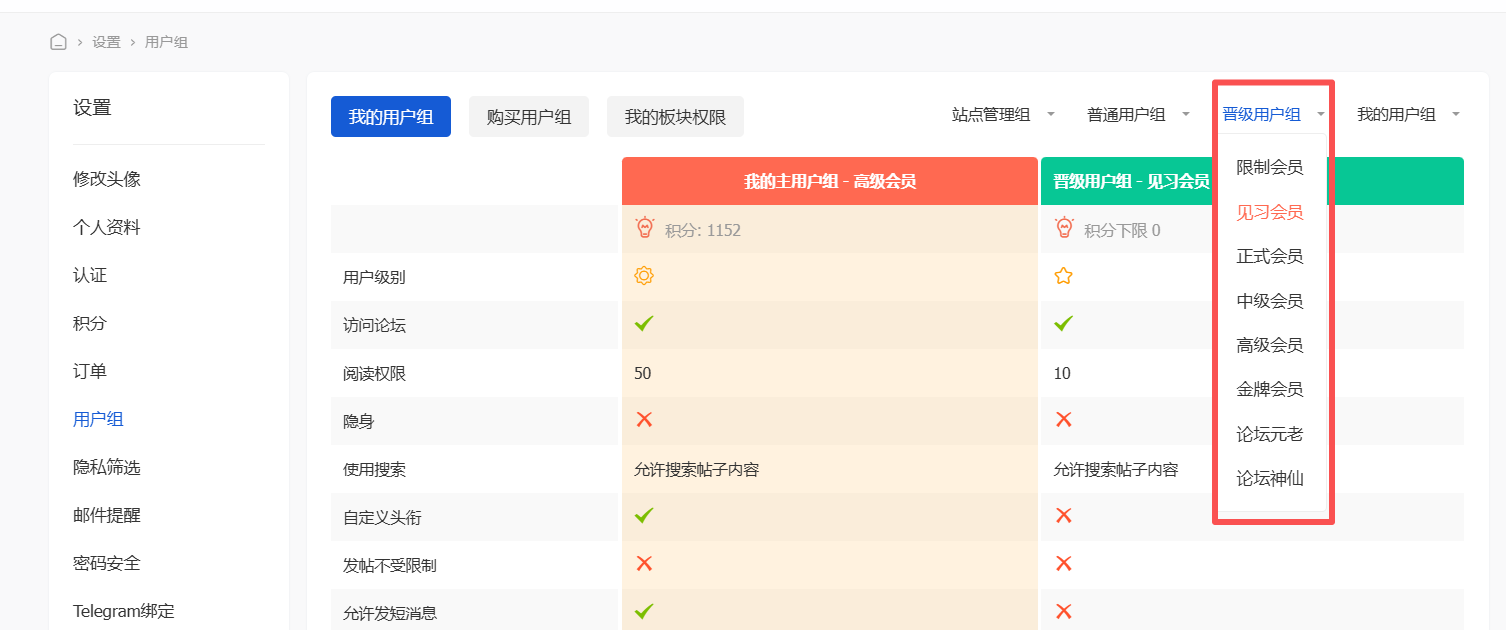
Task: Click the 阅读权限 row label
Action: (374, 373)
